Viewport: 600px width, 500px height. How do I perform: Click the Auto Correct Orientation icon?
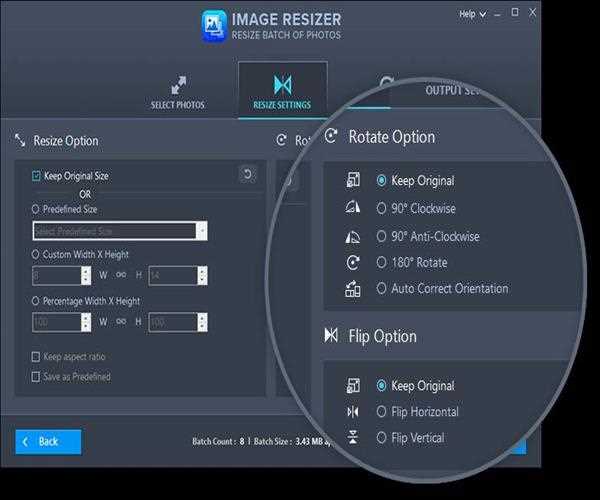coord(352,289)
